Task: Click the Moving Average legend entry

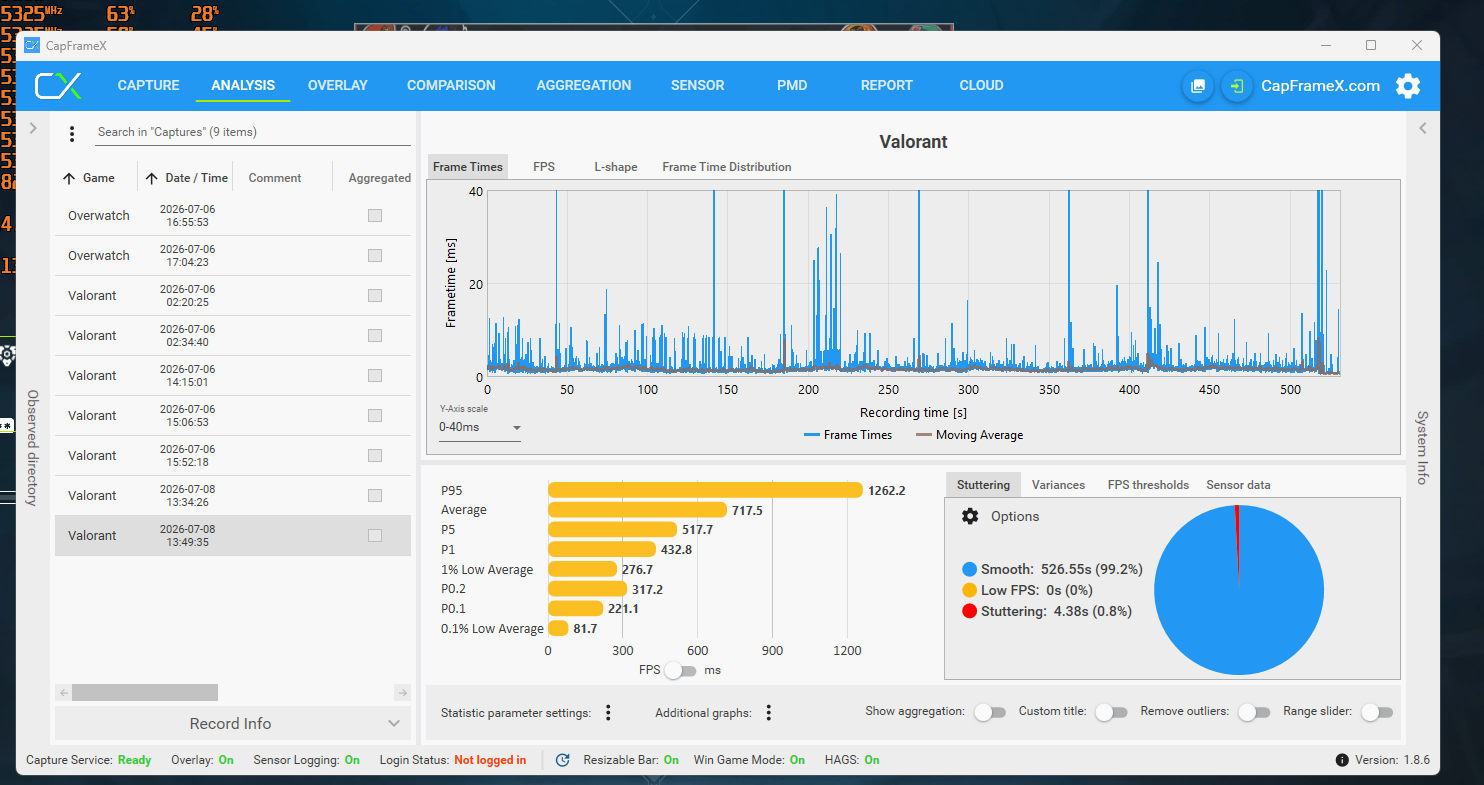Action: 970,435
